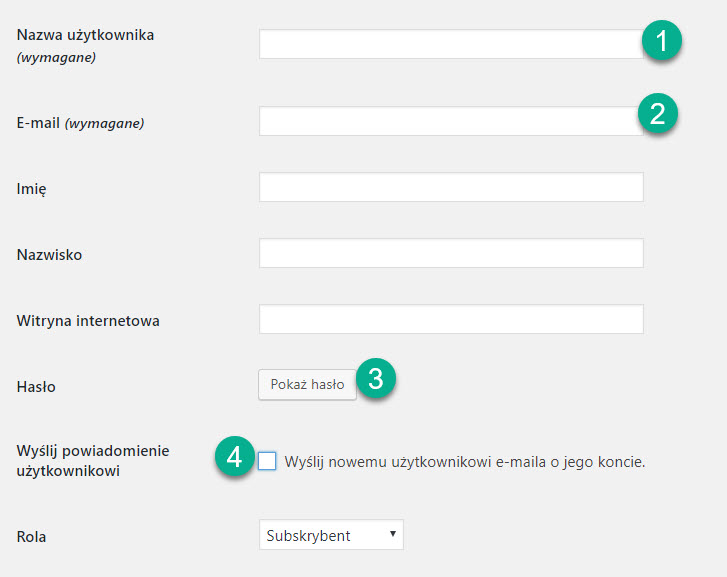
Task: Click the green number 1 badge
Action: (x=660, y=42)
